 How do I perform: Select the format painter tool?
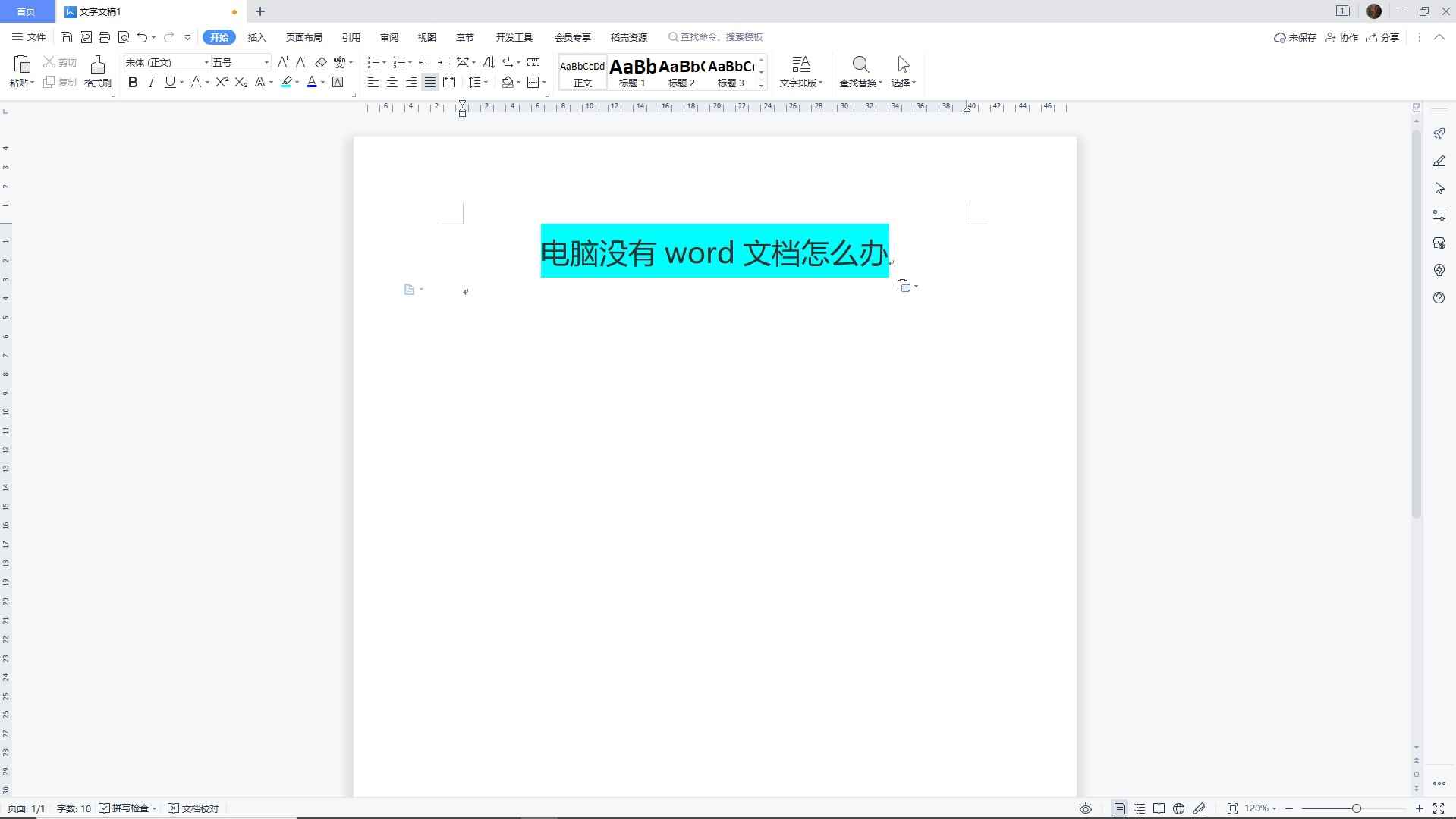click(96, 72)
